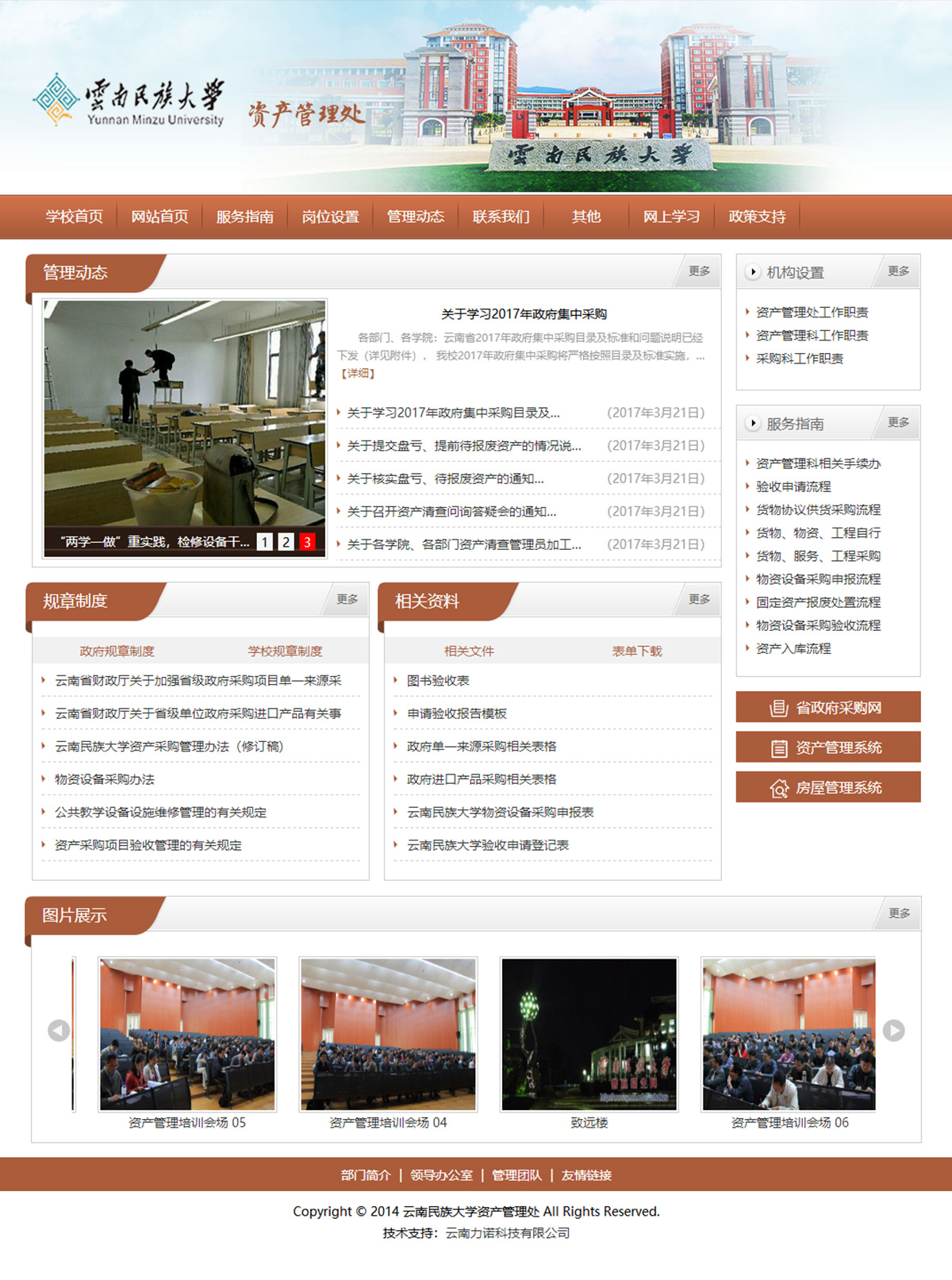Image resolution: width=952 pixels, height=1280 pixels.
Task: Click the 详细 link under news summary
Action: (358, 373)
